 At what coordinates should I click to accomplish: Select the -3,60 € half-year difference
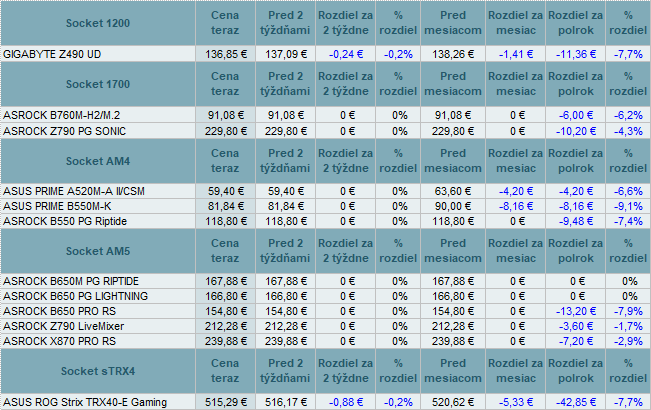[575, 326]
